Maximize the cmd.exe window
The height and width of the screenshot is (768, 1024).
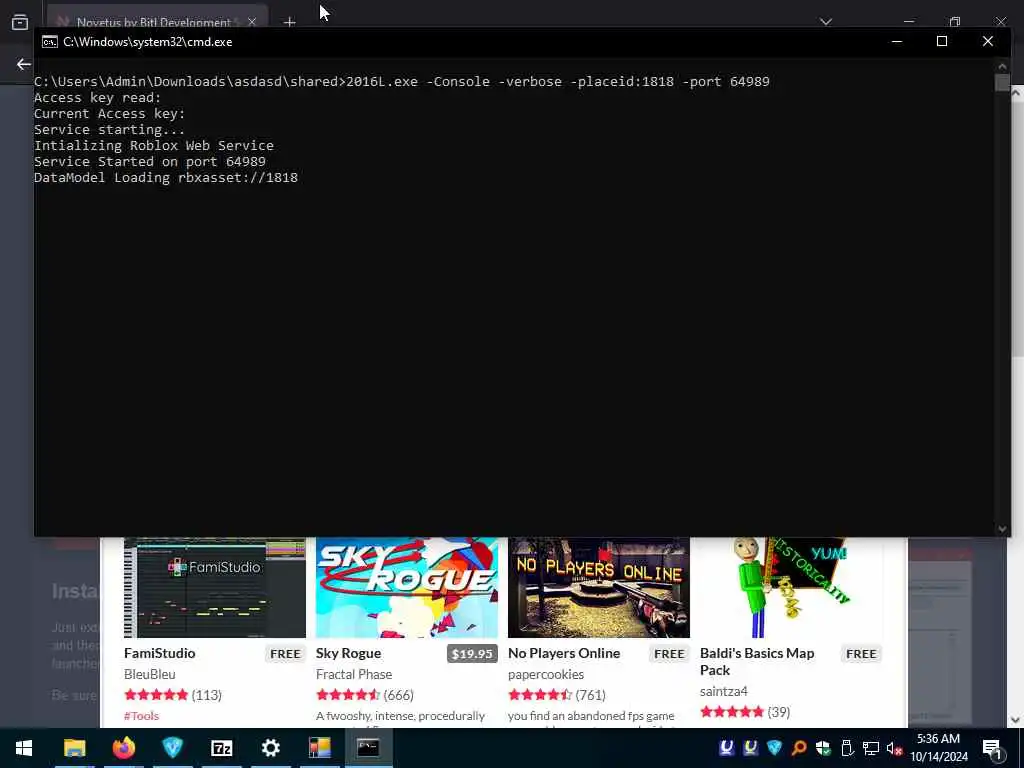942,41
